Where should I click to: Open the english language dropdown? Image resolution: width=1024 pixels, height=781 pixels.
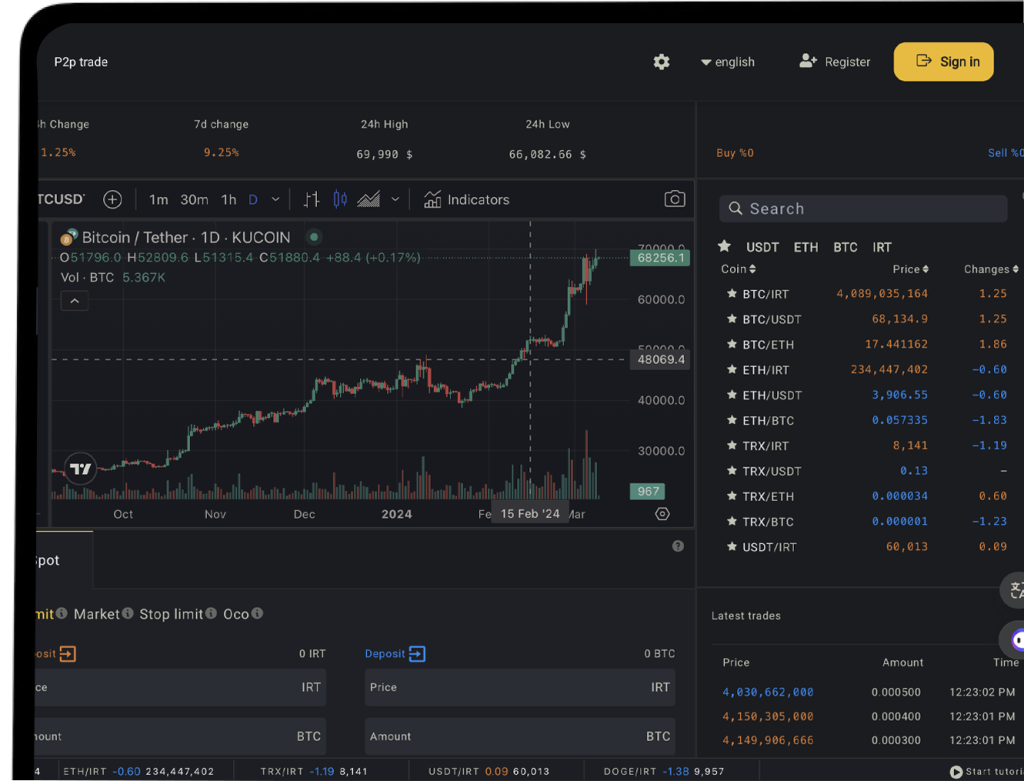728,62
